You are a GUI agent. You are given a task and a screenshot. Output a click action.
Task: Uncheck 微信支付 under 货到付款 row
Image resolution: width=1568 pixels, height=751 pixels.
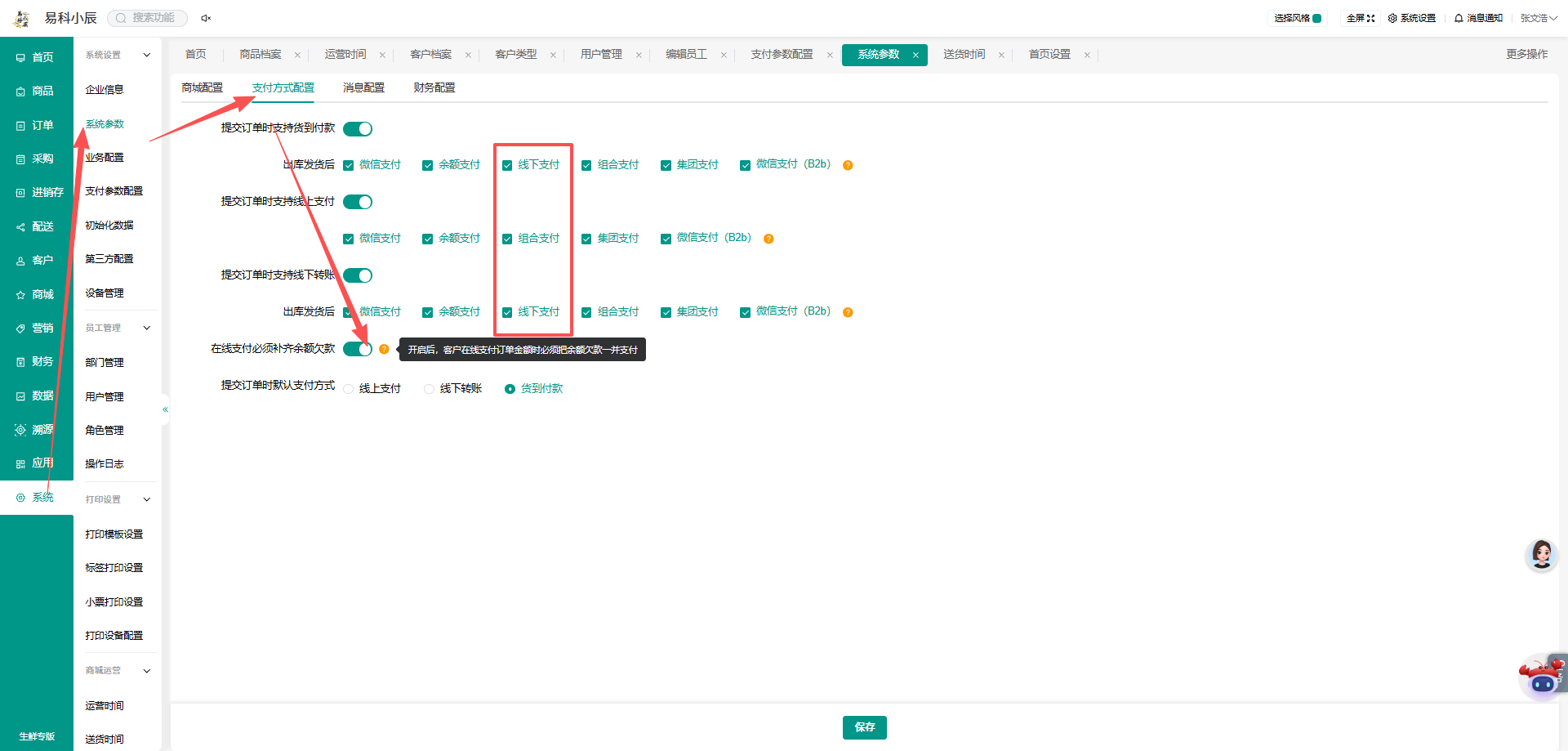tap(349, 165)
